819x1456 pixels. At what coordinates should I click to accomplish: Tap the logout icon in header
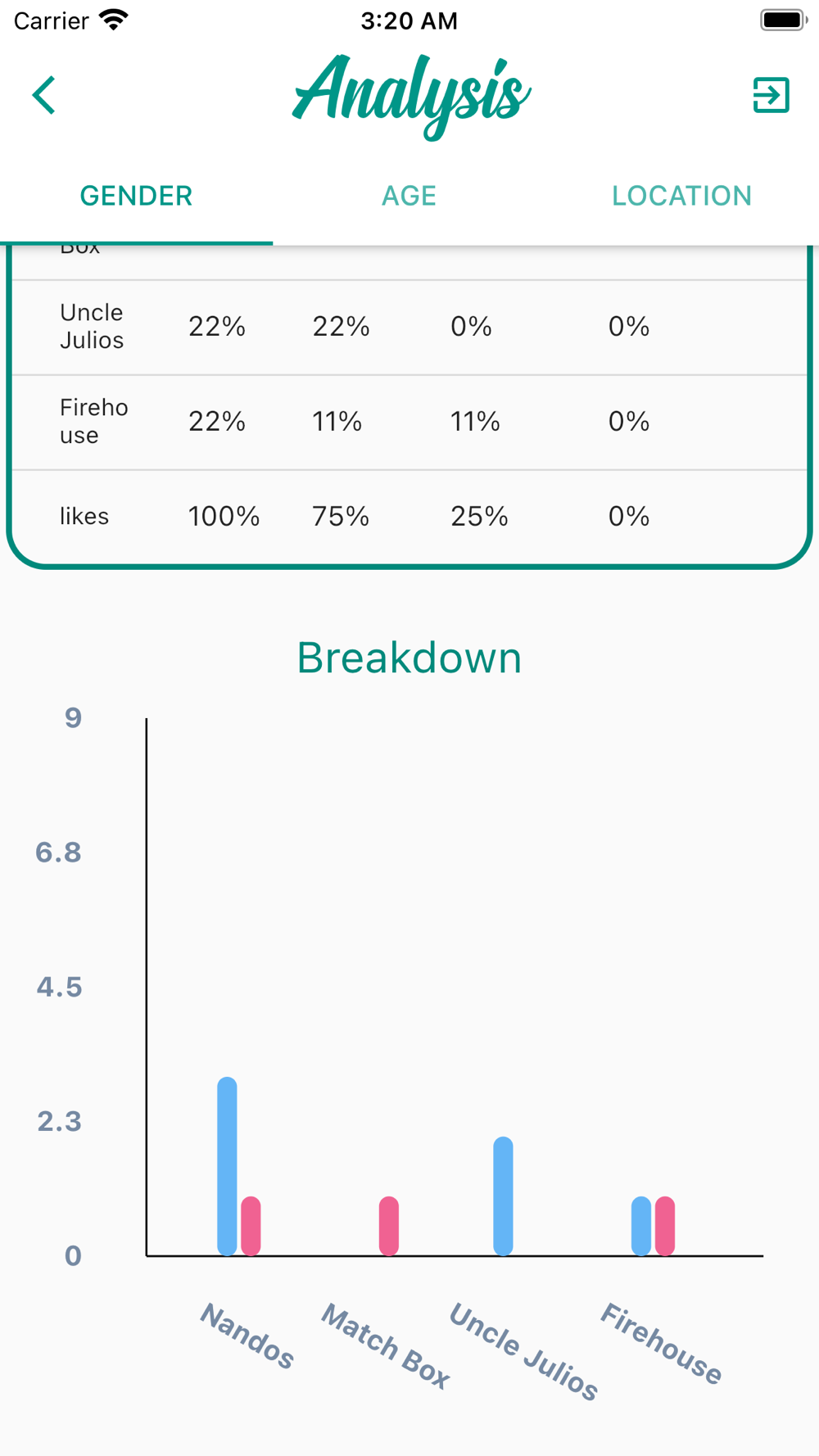pyautogui.click(x=771, y=95)
